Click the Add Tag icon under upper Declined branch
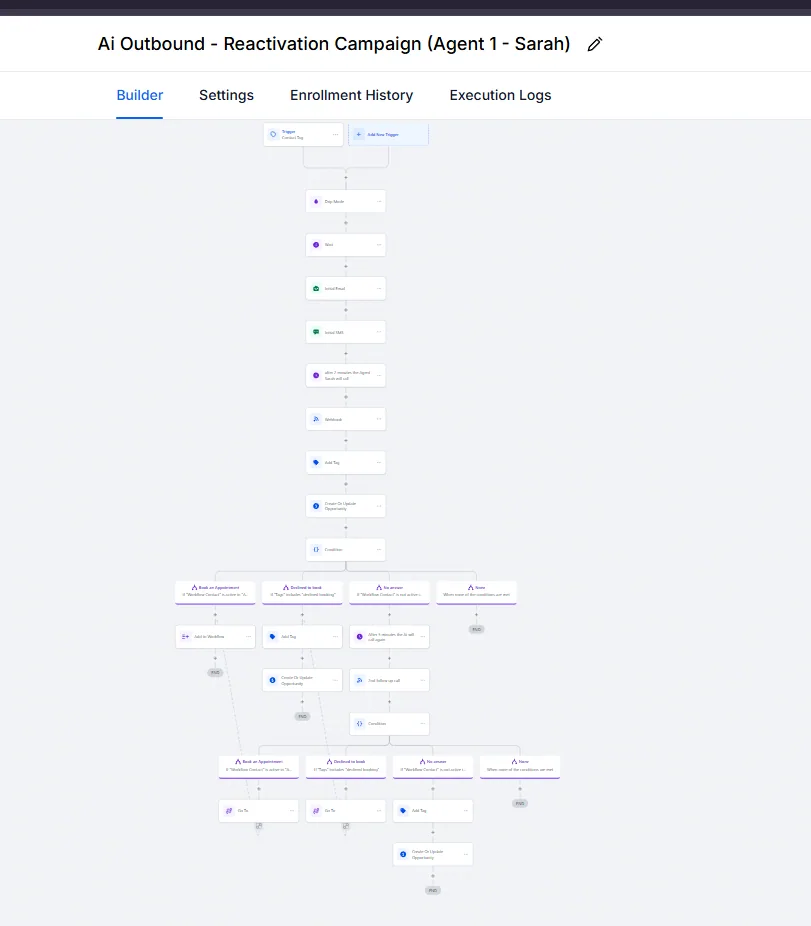811x926 pixels. (272, 637)
